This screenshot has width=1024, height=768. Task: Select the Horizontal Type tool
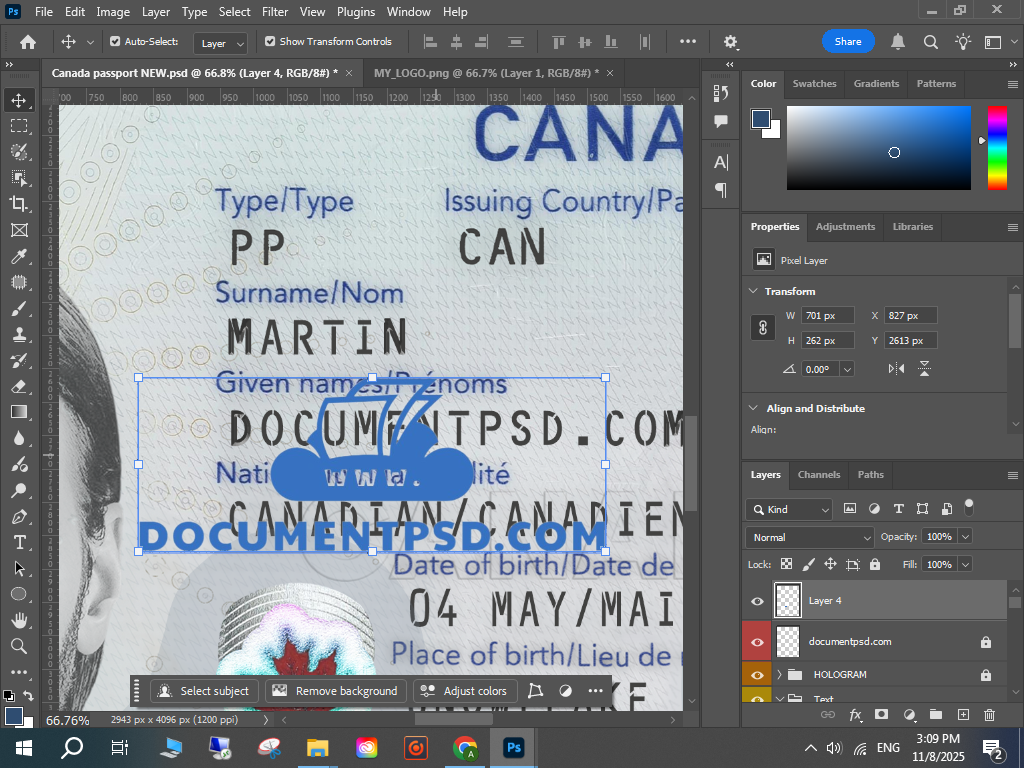(x=18, y=542)
